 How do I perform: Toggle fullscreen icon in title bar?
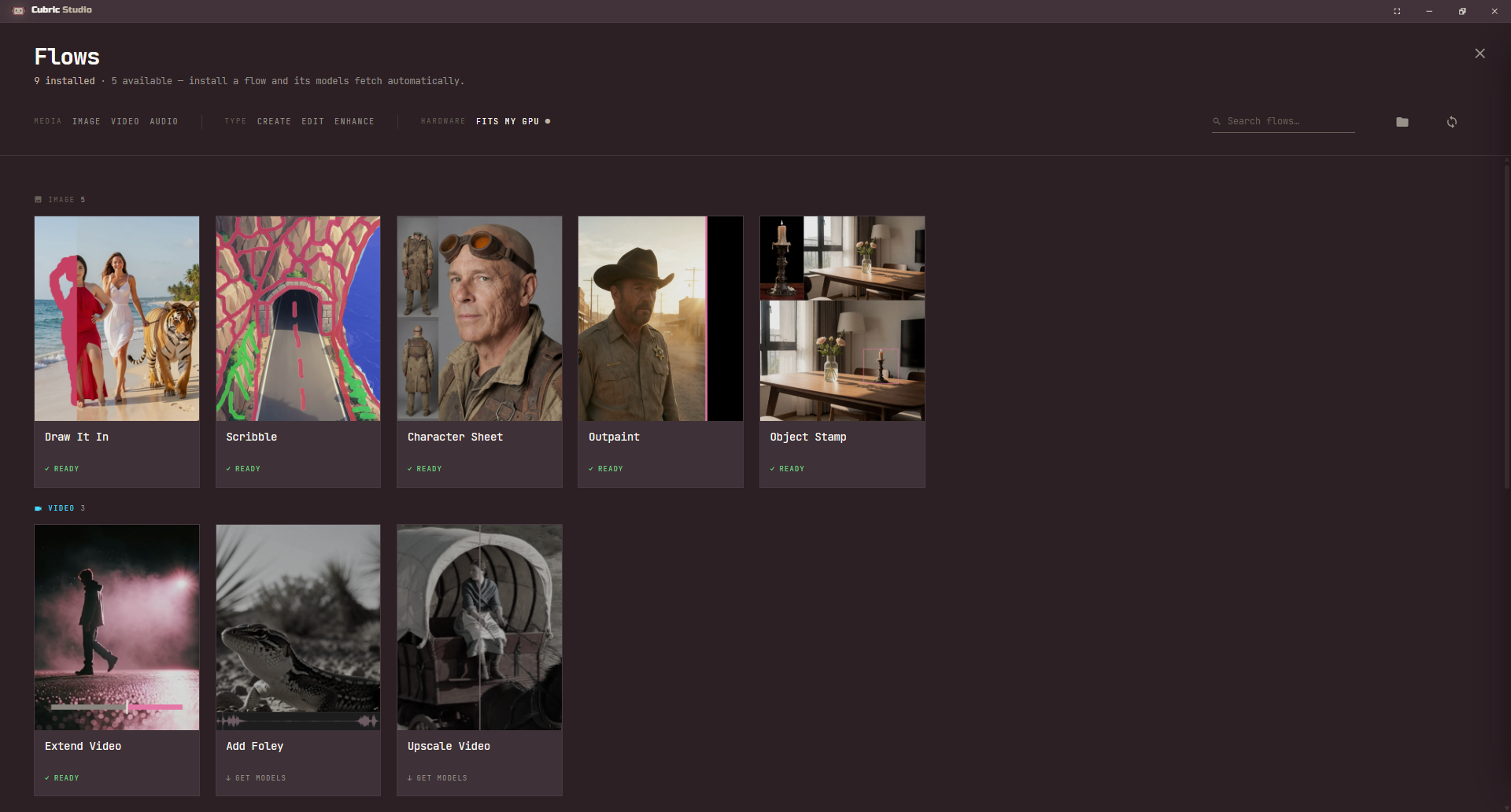click(1397, 11)
